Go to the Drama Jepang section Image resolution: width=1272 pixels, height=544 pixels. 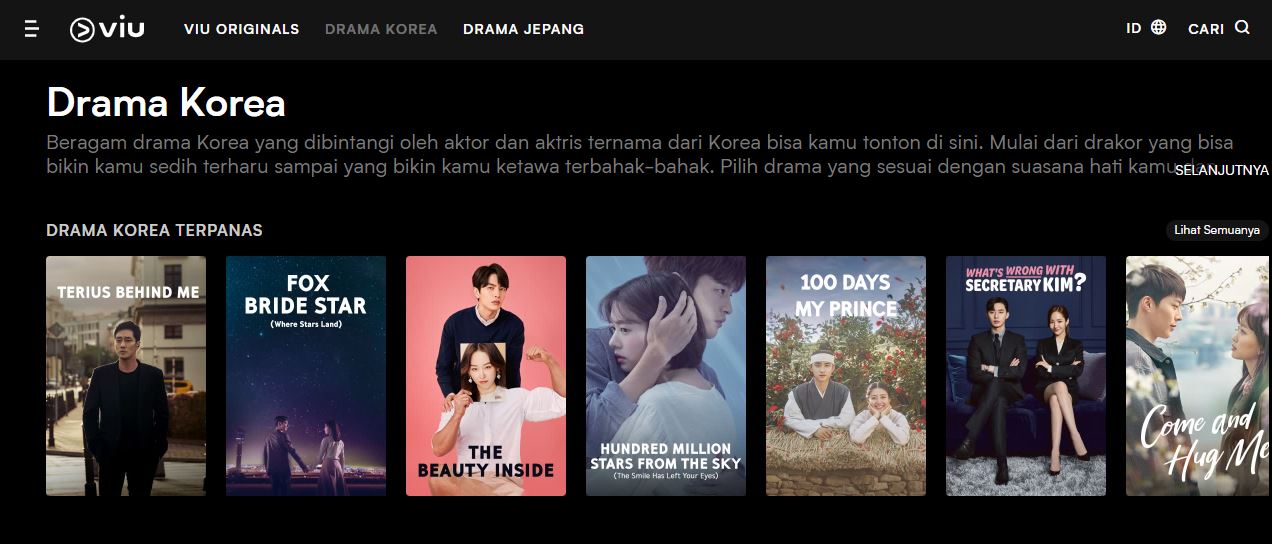pyautogui.click(x=523, y=29)
